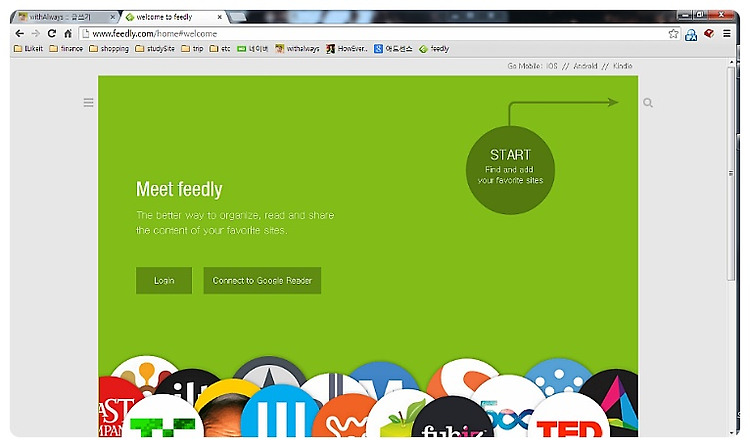Open the feedly bookmark
750x447 pixels.
pyautogui.click(x=434, y=49)
